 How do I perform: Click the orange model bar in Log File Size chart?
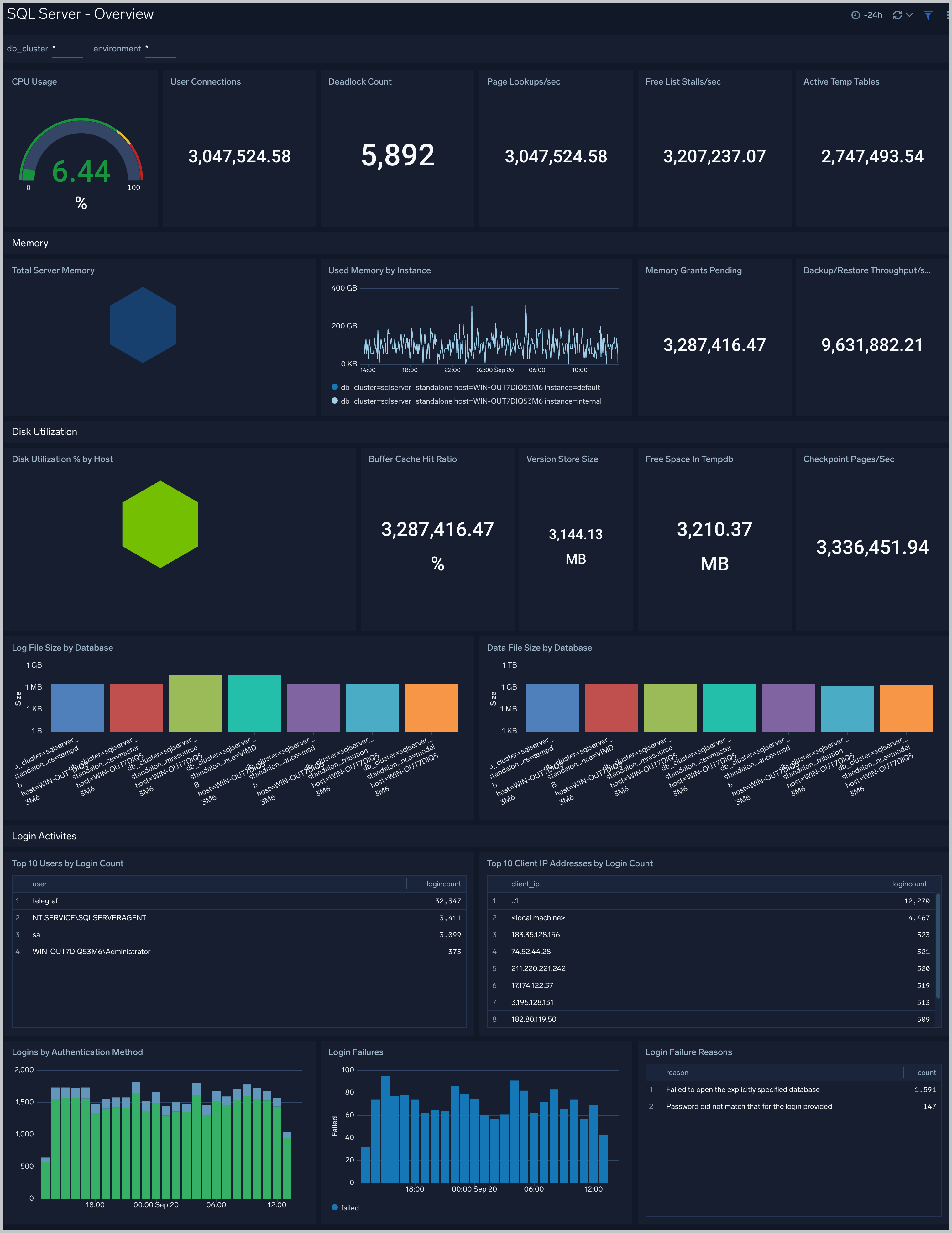431,707
